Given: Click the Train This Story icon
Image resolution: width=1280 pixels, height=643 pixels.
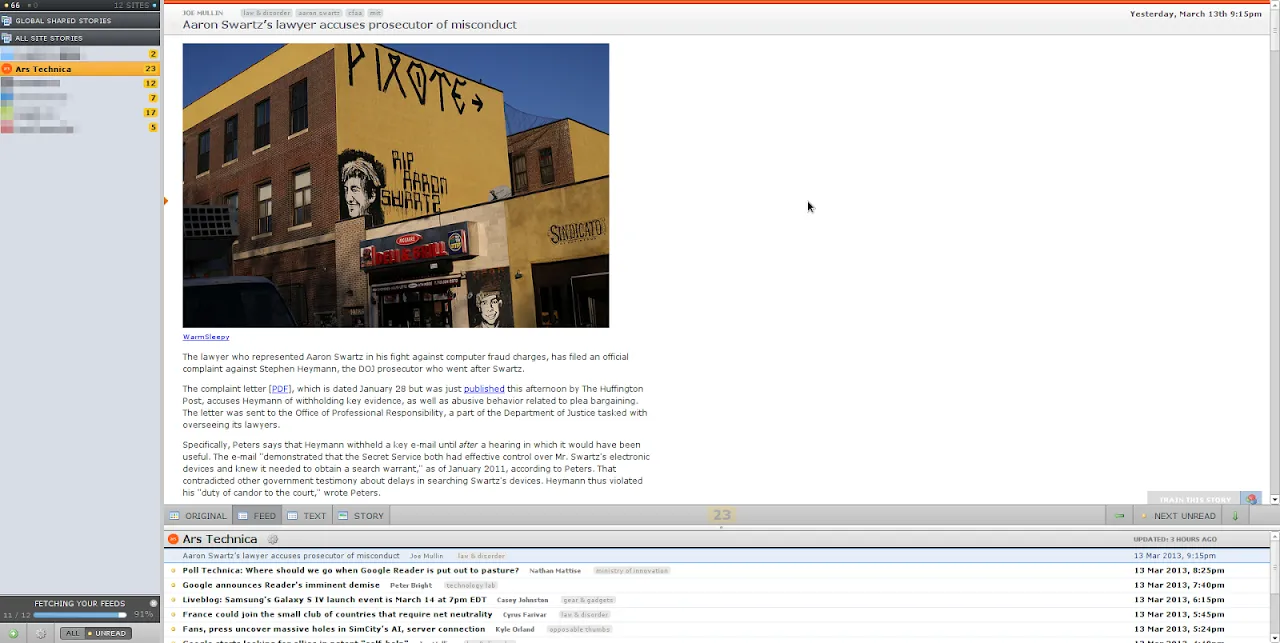Looking at the screenshot, I should pos(1251,499).
